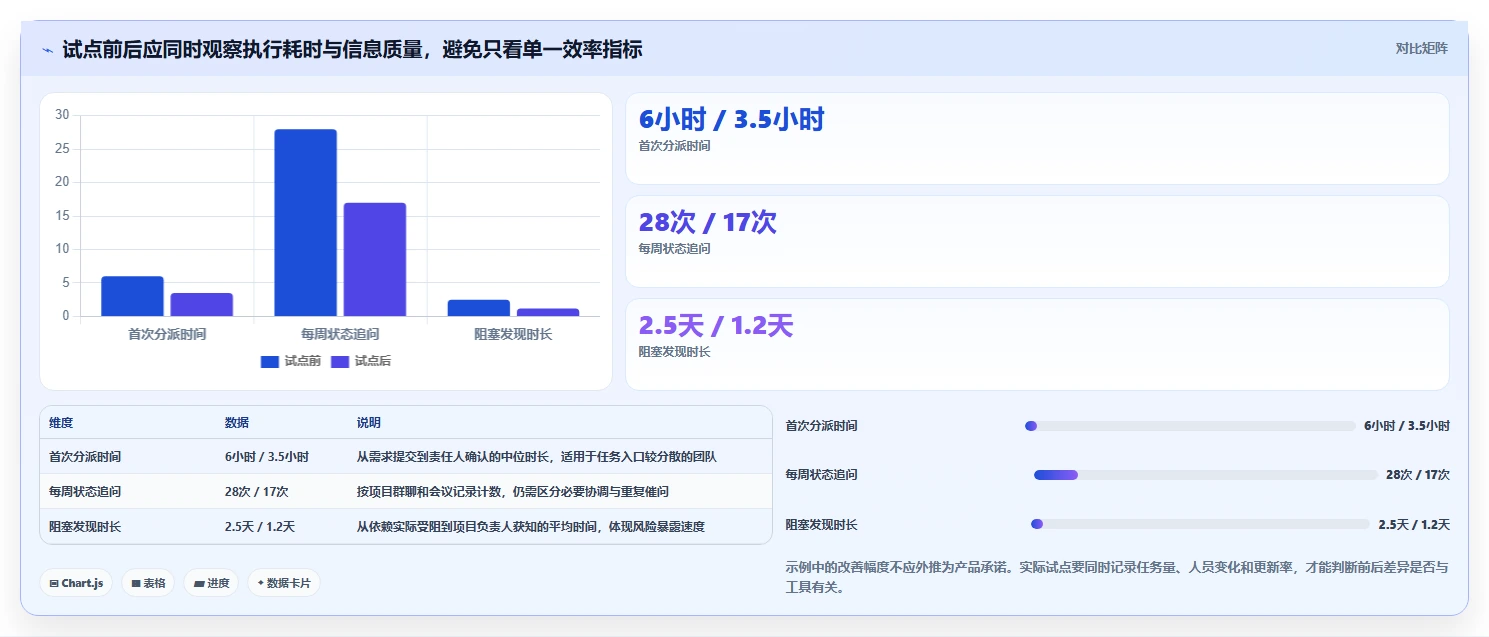The height and width of the screenshot is (637, 1489).
Task: Click description starting 从需求提交到责任人确认
Action: [x=537, y=456]
